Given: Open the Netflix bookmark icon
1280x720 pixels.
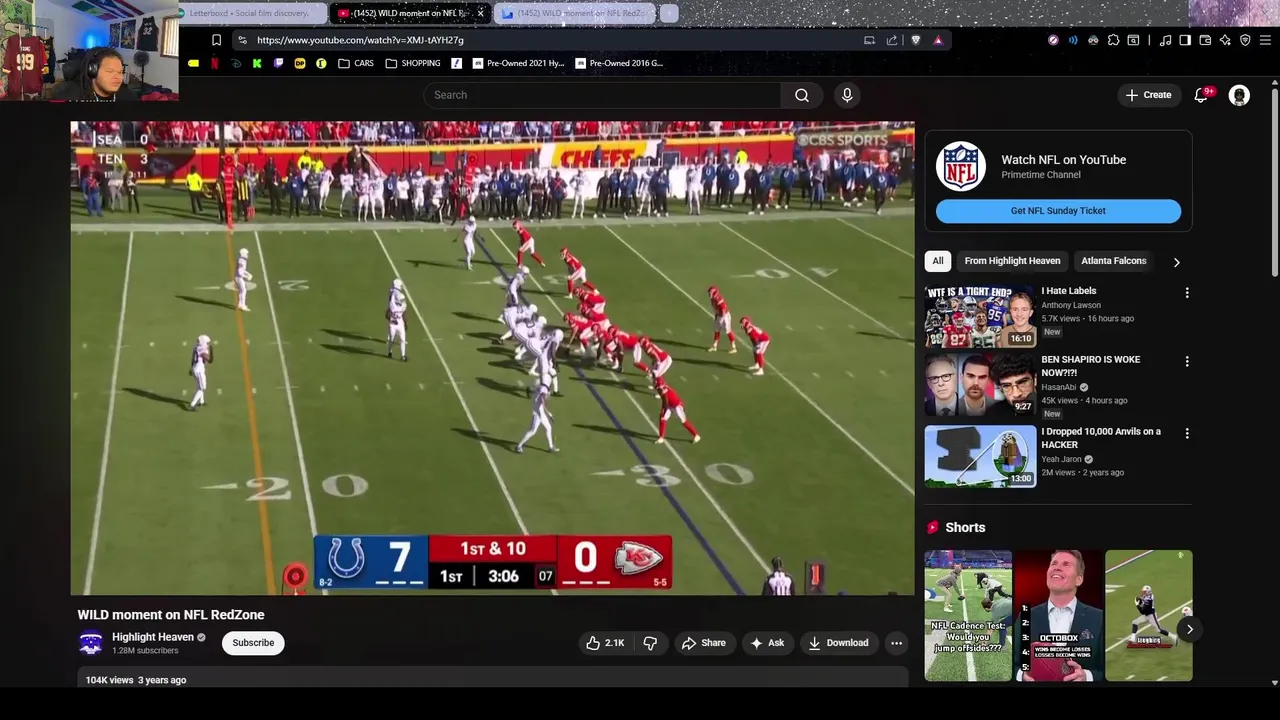Looking at the screenshot, I should 214,63.
